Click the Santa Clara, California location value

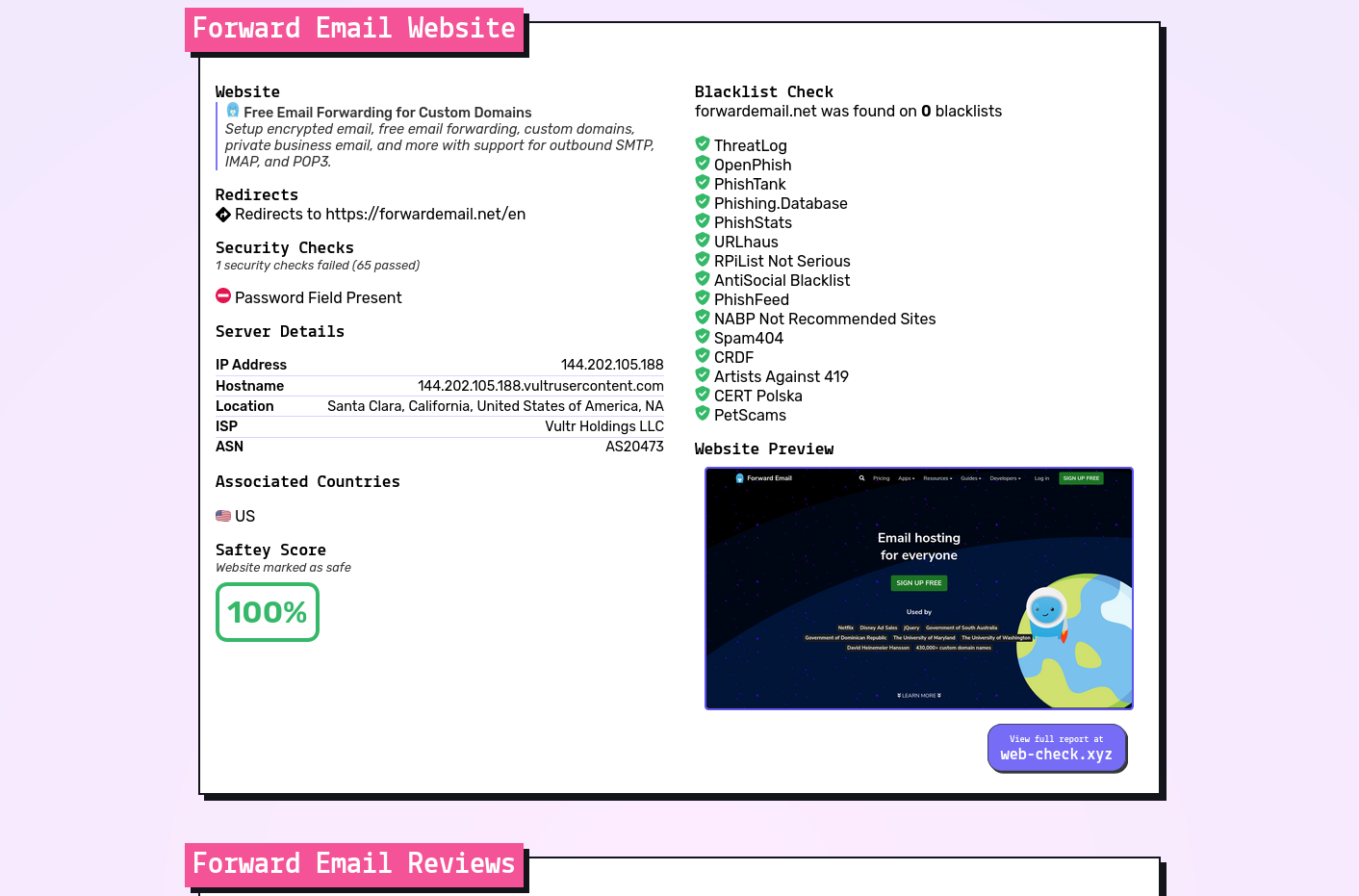click(x=496, y=406)
